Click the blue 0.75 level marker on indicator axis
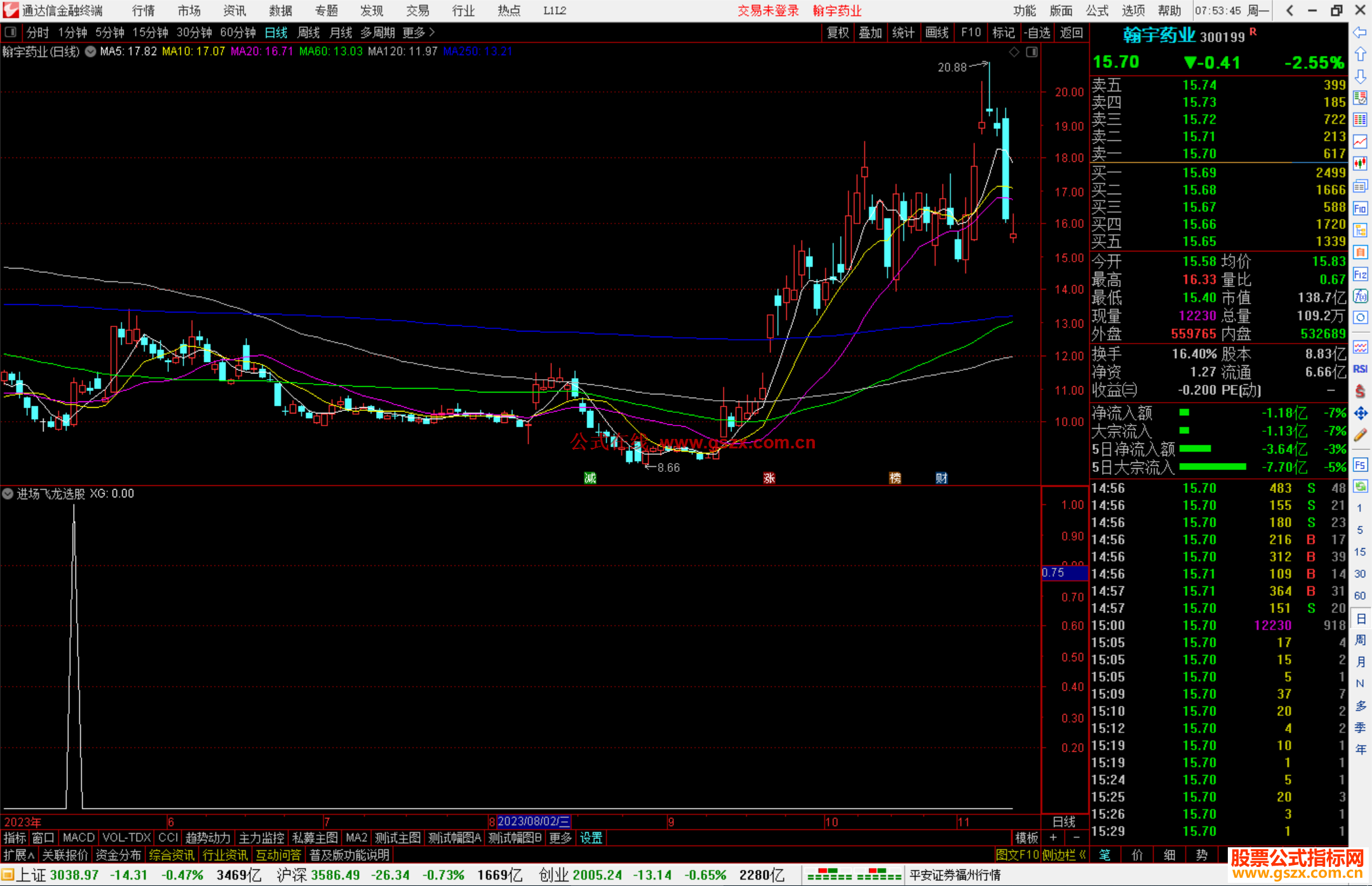This screenshot has height=886, width=1372. click(x=1064, y=572)
